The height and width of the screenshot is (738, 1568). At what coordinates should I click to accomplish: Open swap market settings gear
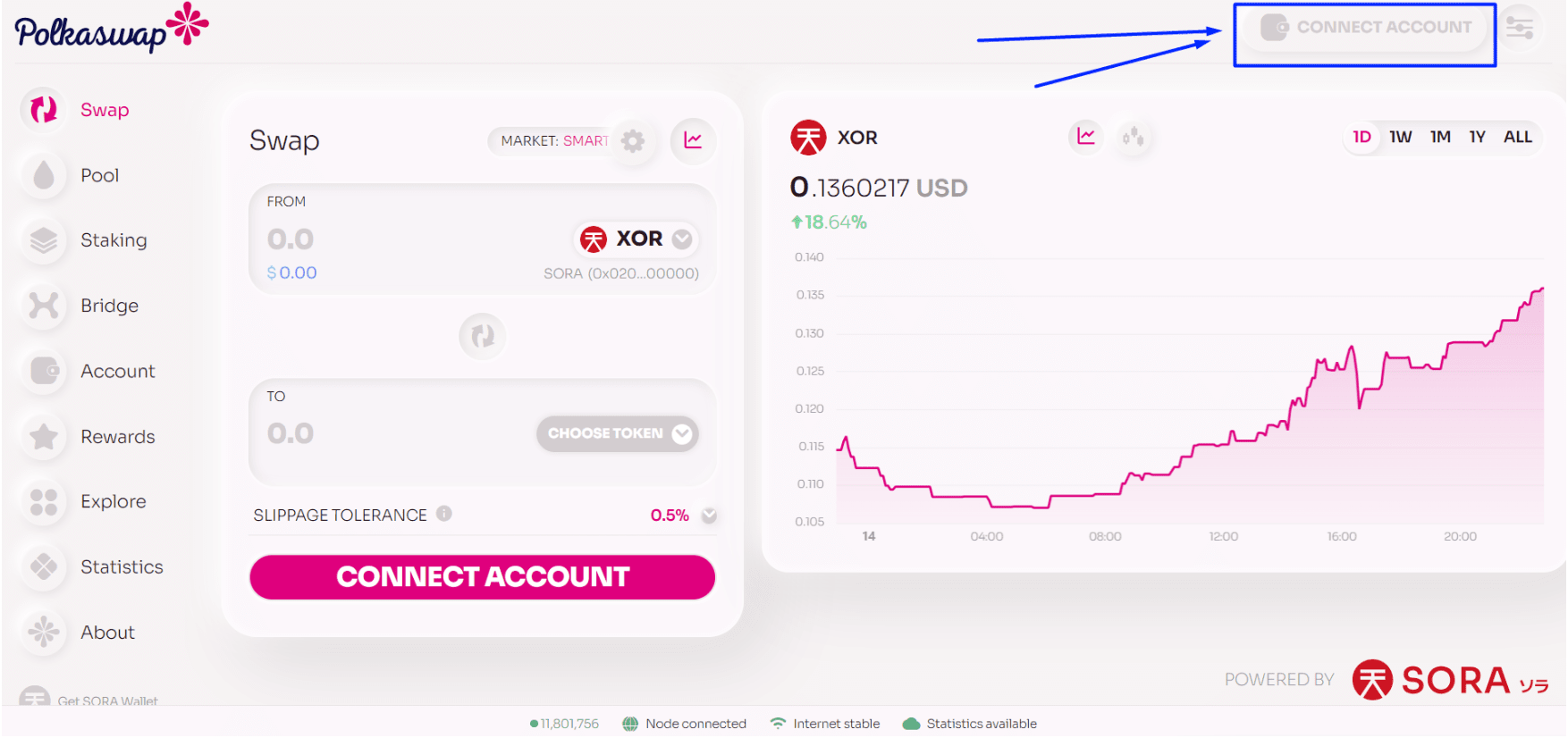(633, 141)
